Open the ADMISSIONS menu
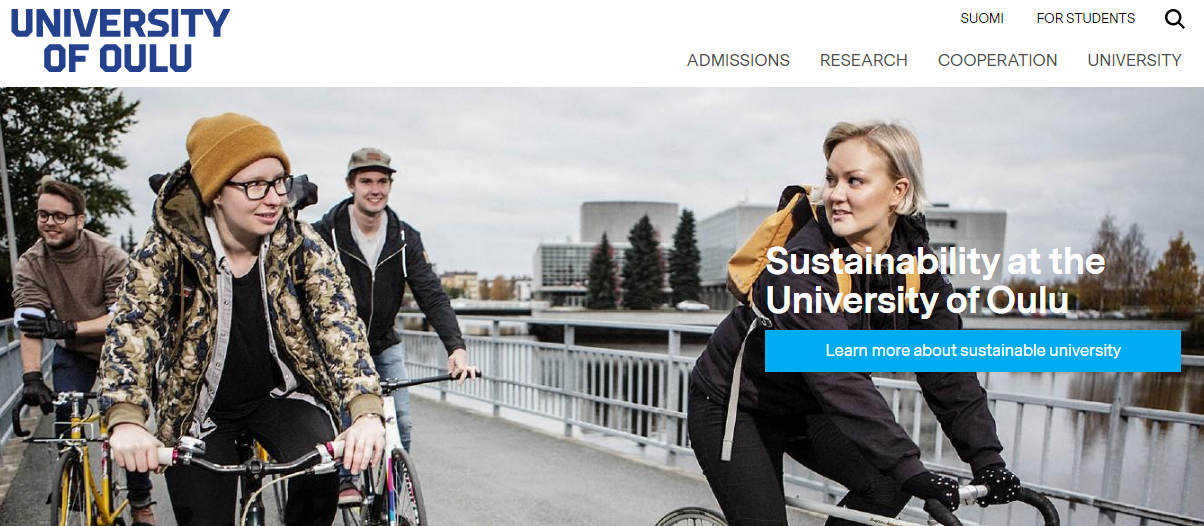Screen dimensions: 1204x526 click(x=738, y=60)
